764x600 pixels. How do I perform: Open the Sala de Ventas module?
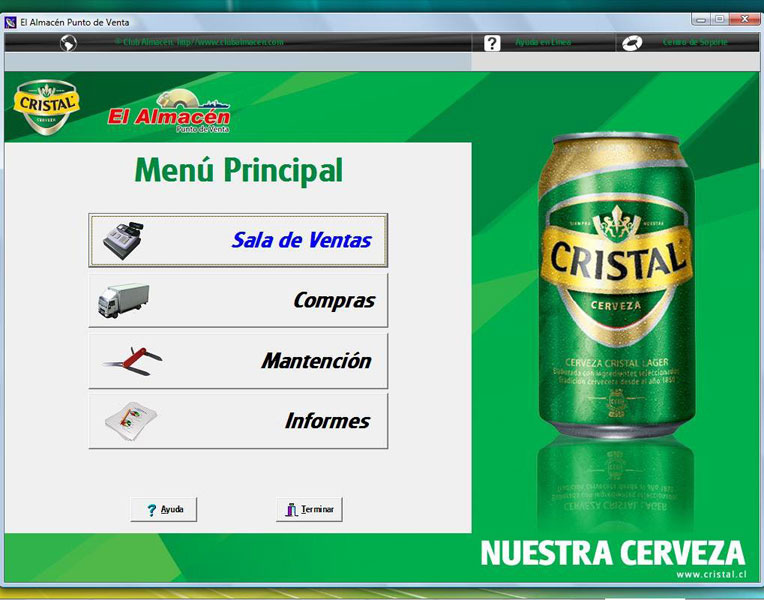tap(238, 240)
